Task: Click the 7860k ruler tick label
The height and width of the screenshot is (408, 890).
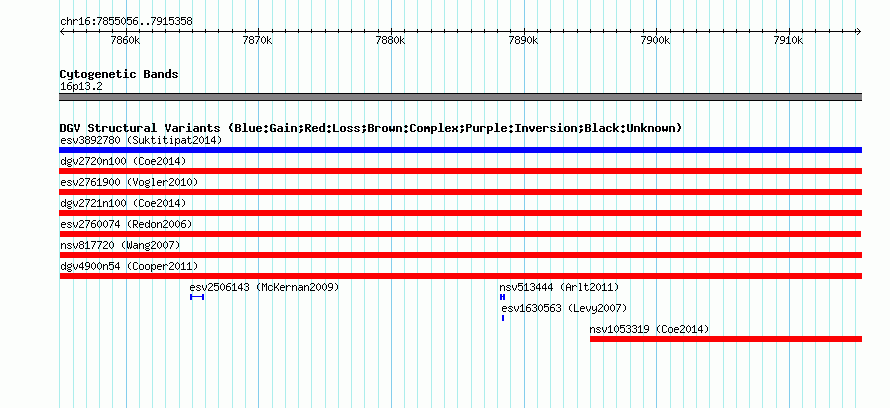Action: pyautogui.click(x=125, y=40)
